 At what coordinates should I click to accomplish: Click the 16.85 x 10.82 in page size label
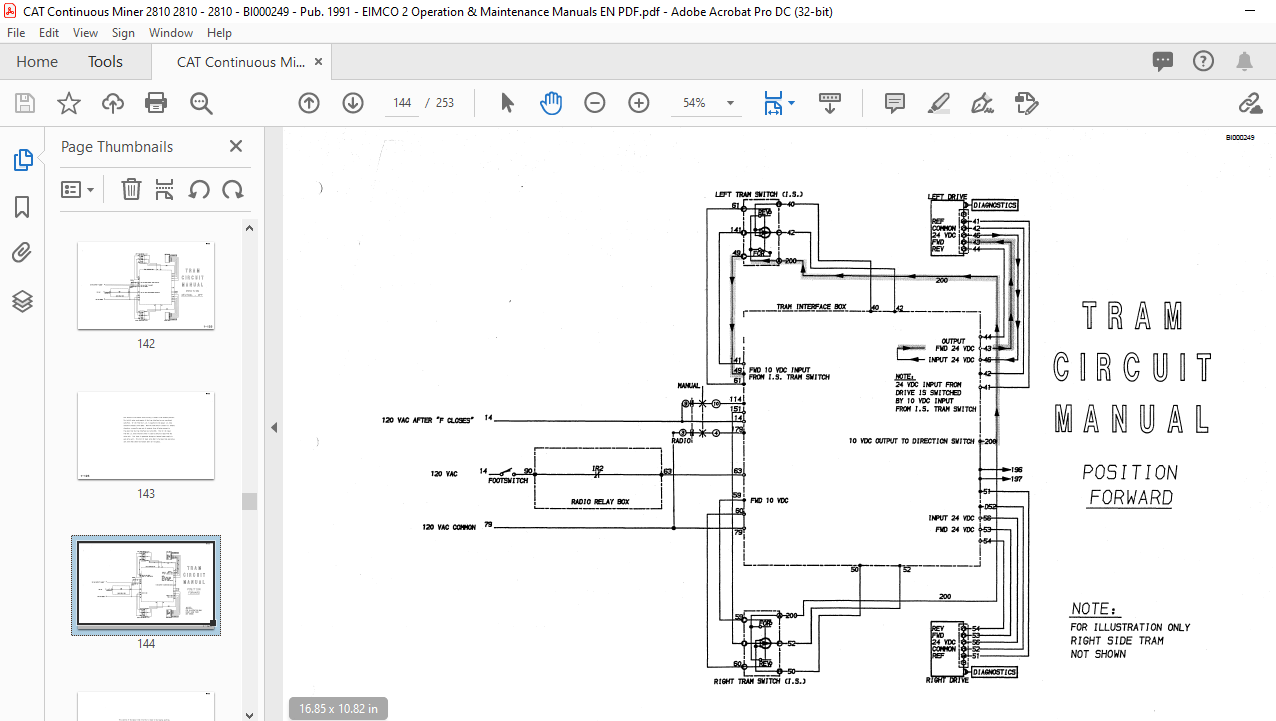pos(338,708)
